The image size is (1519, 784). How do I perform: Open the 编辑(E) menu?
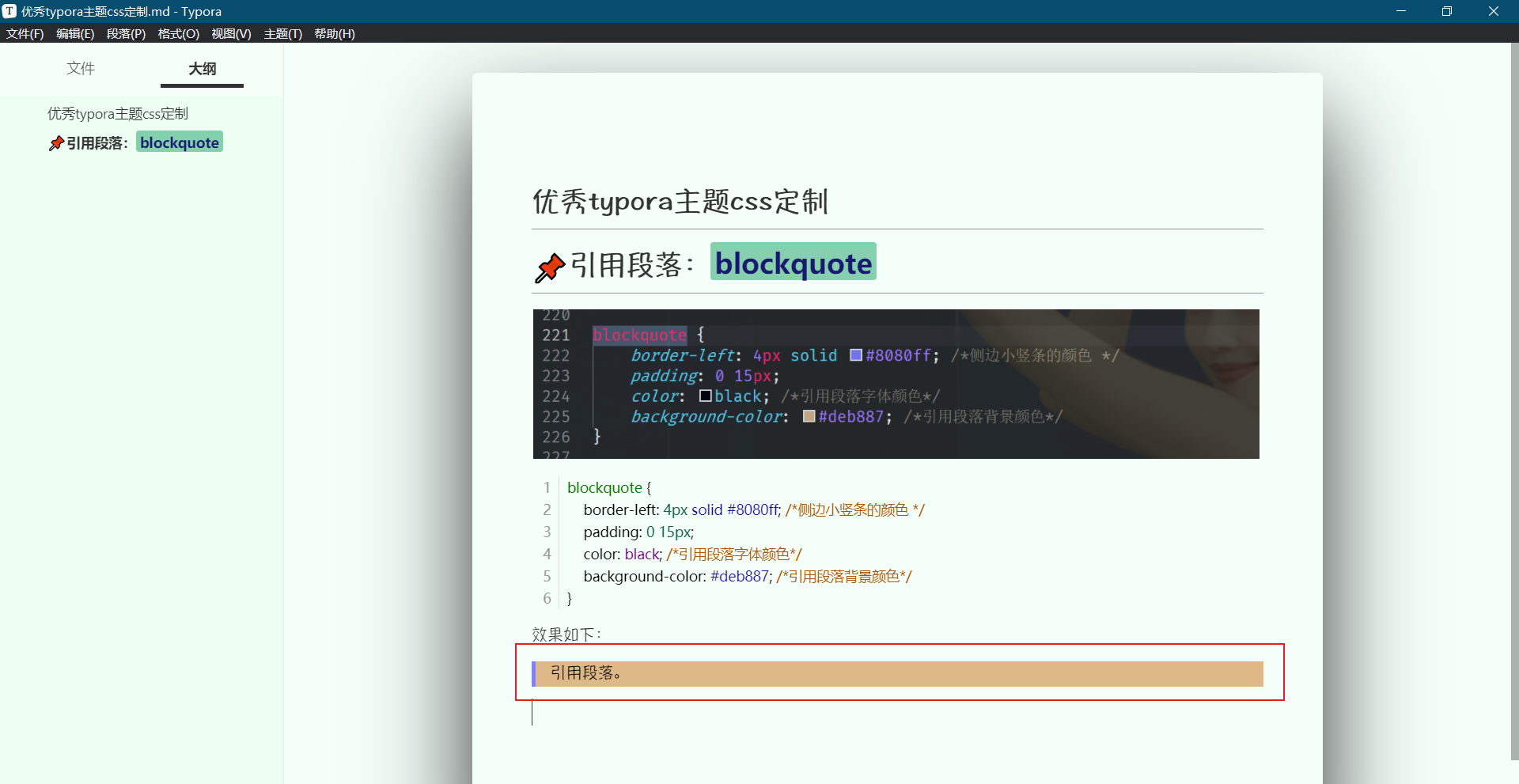(x=75, y=33)
